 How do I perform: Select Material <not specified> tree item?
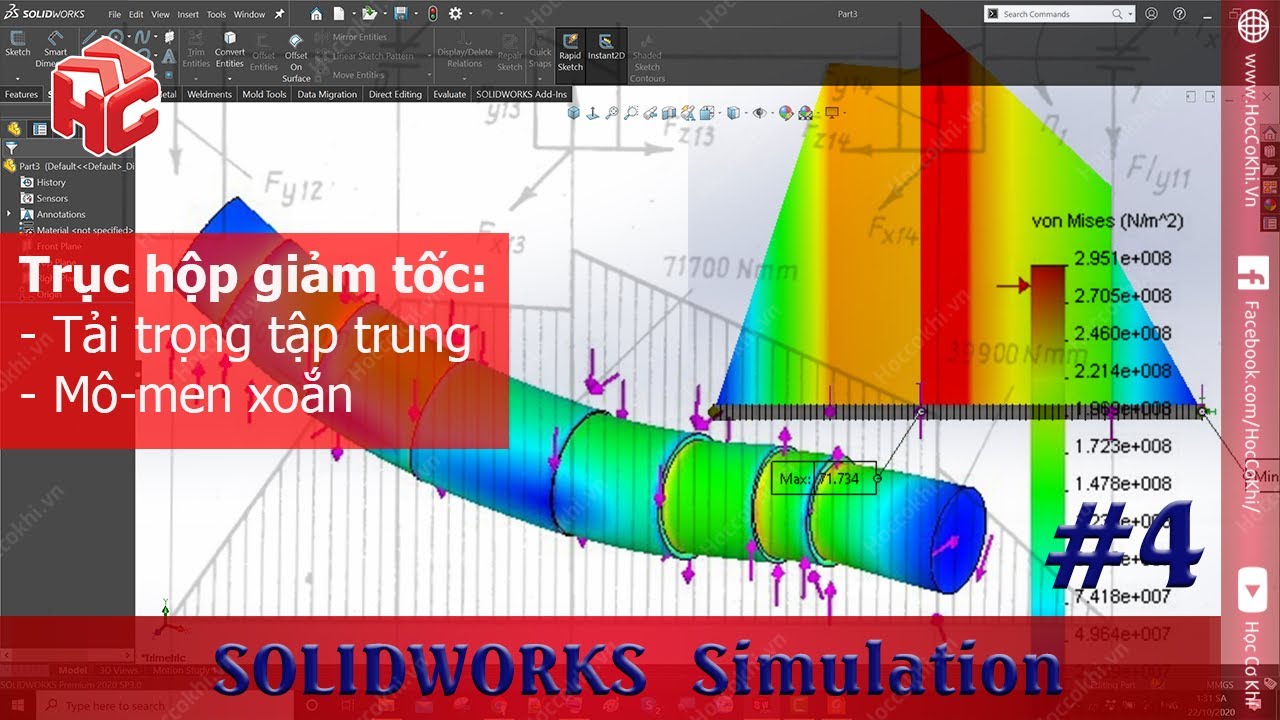pyautogui.click(x=77, y=230)
